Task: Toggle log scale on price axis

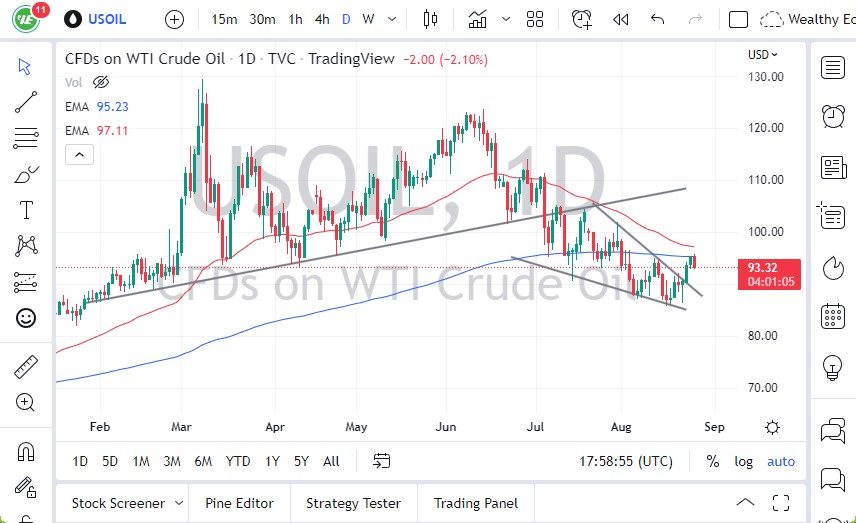Action: [743, 461]
